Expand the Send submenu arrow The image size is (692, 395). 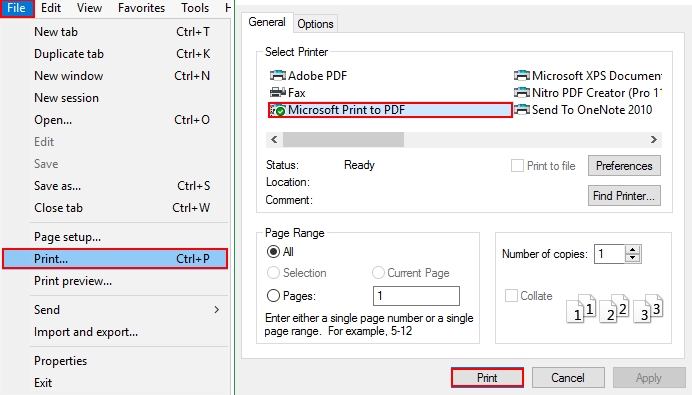[x=216, y=310]
